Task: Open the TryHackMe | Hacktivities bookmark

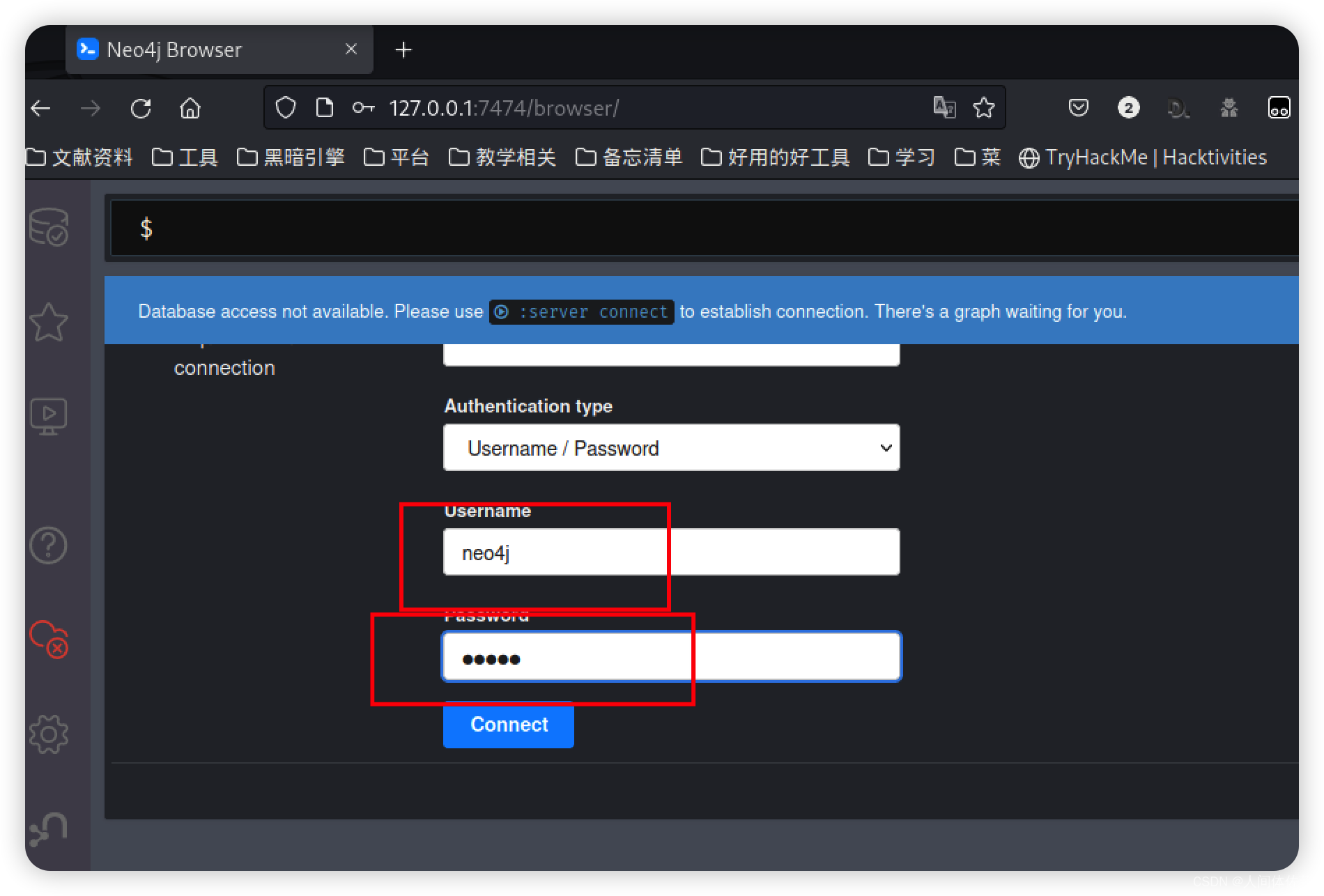Action: (x=1143, y=157)
